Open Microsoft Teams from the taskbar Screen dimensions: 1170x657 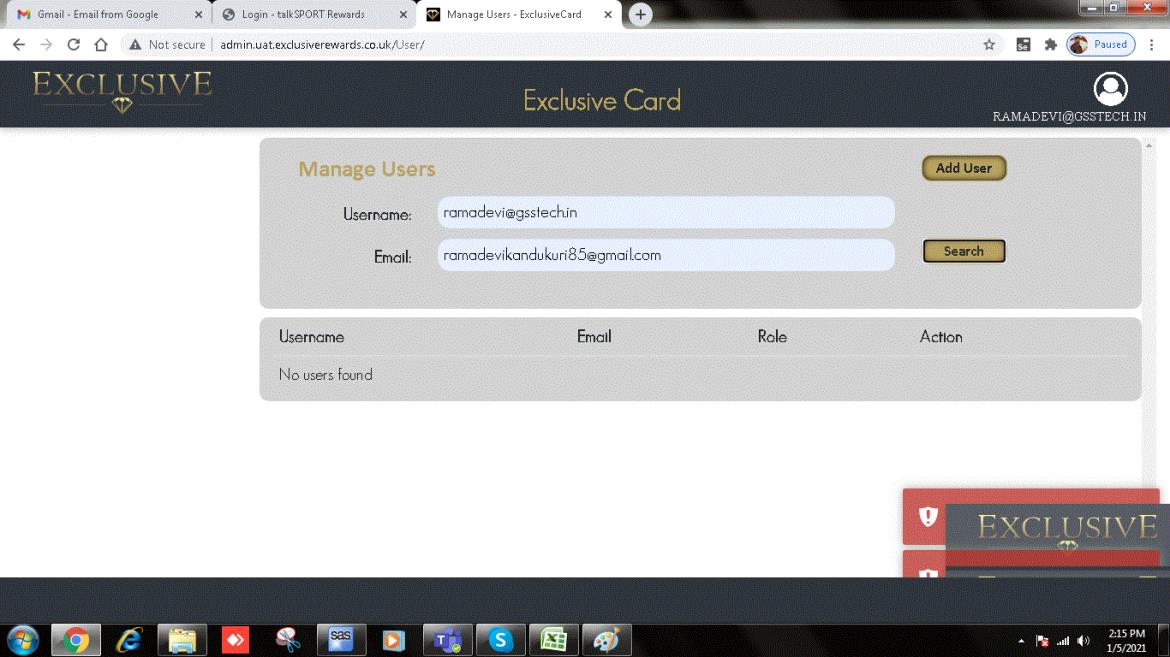447,640
